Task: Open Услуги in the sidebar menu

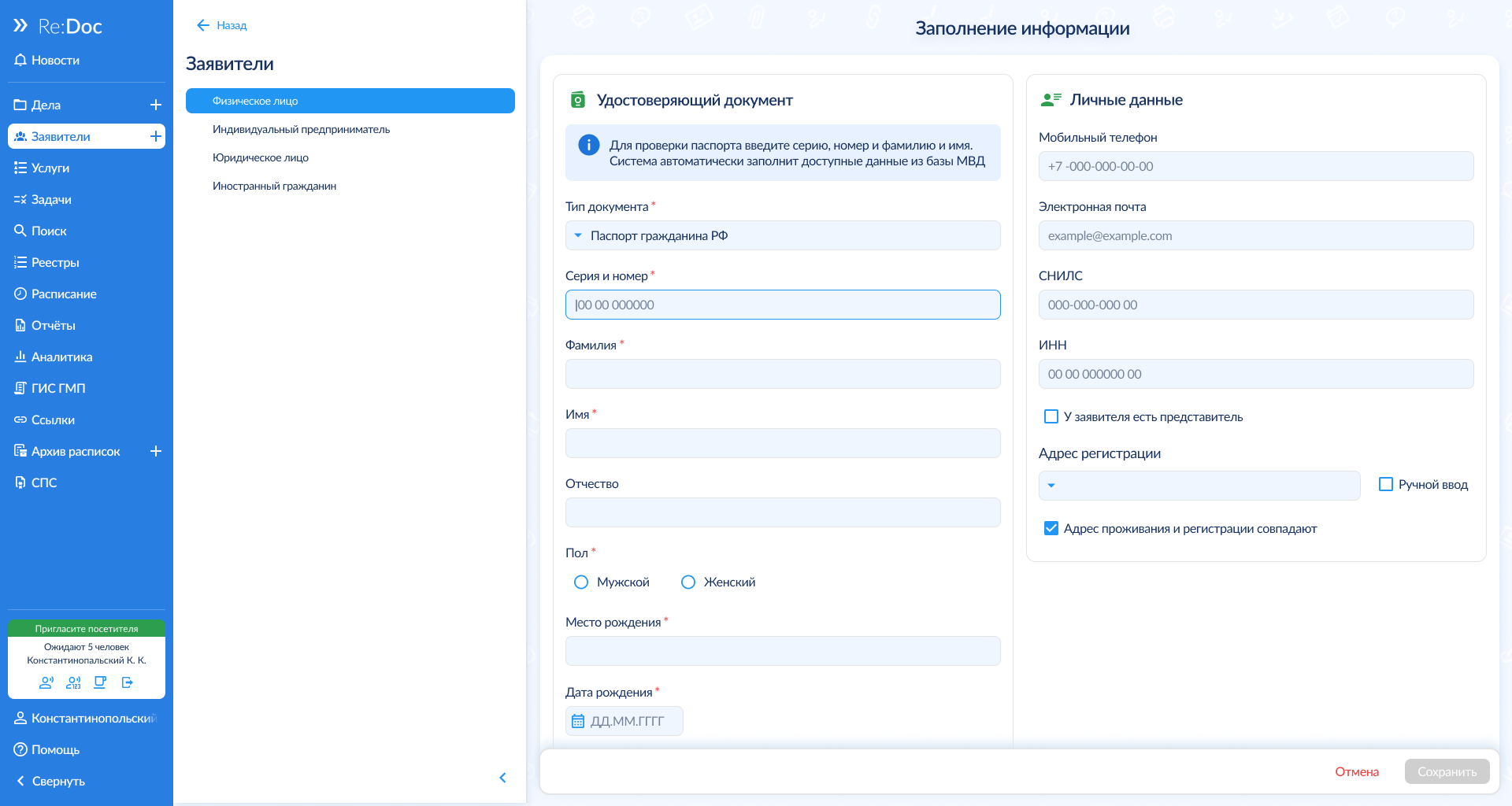Action: (50, 168)
